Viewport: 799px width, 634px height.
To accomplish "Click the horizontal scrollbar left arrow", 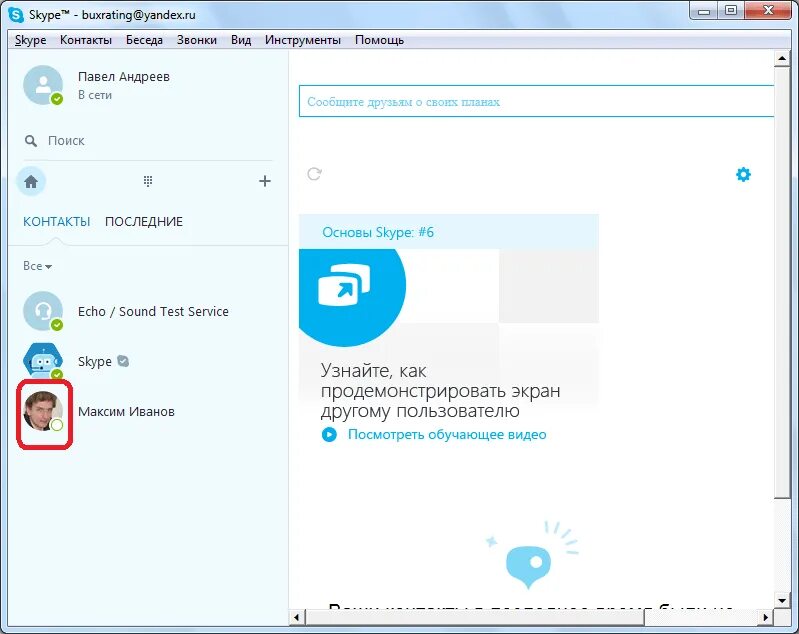I will pos(297,617).
